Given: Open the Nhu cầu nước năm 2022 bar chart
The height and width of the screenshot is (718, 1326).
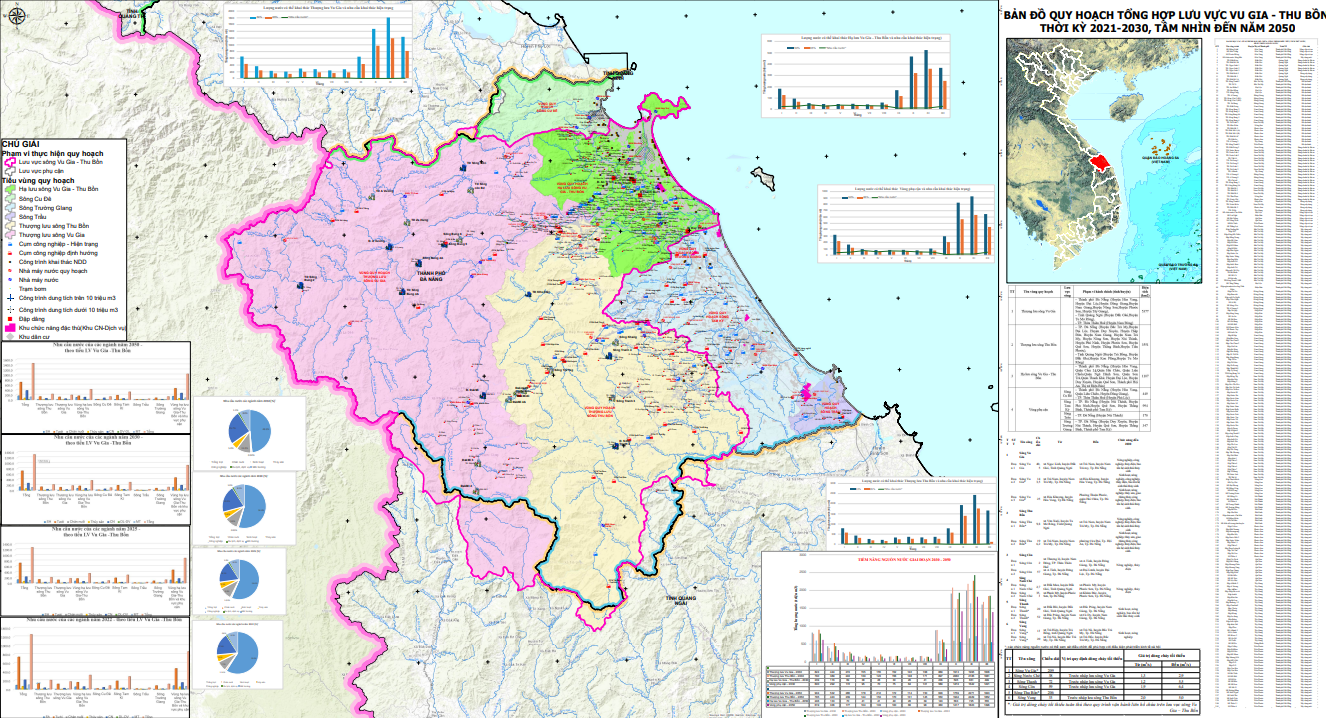Looking at the screenshot, I should click(x=96, y=667).
